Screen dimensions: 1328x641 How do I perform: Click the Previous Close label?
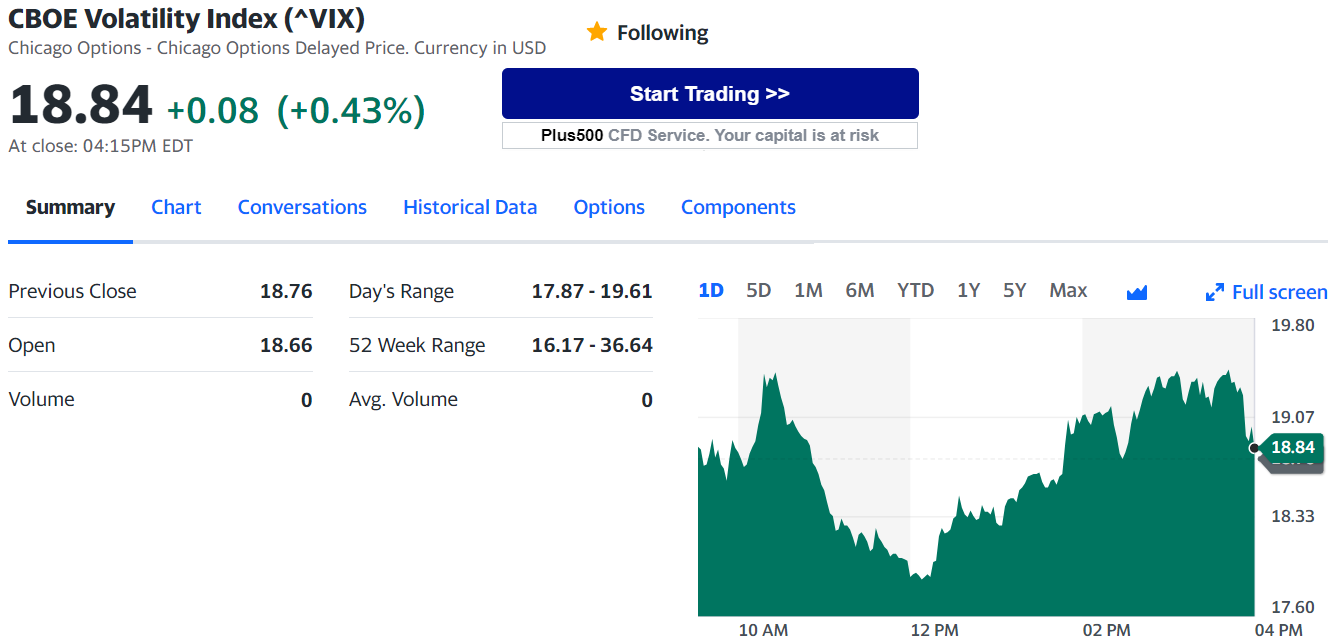point(72,291)
